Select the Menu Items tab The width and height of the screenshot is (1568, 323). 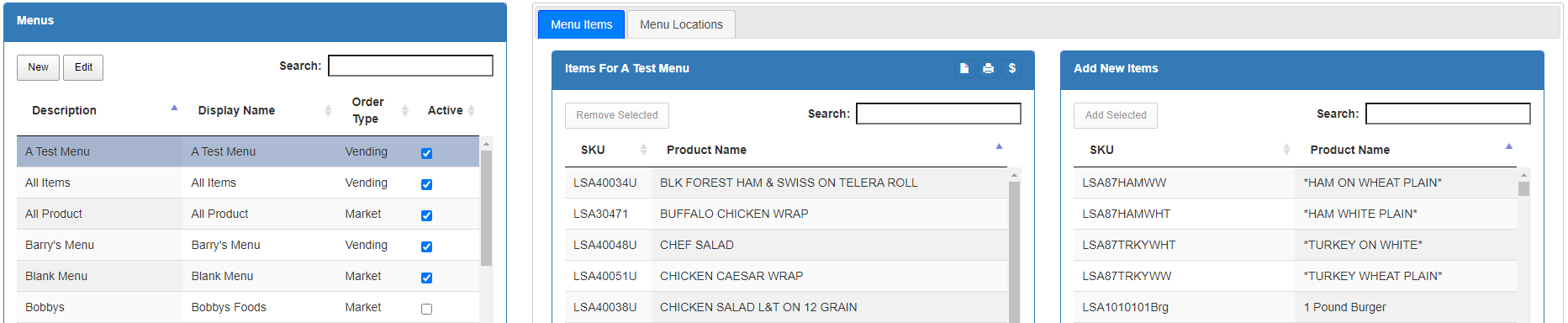coord(581,24)
